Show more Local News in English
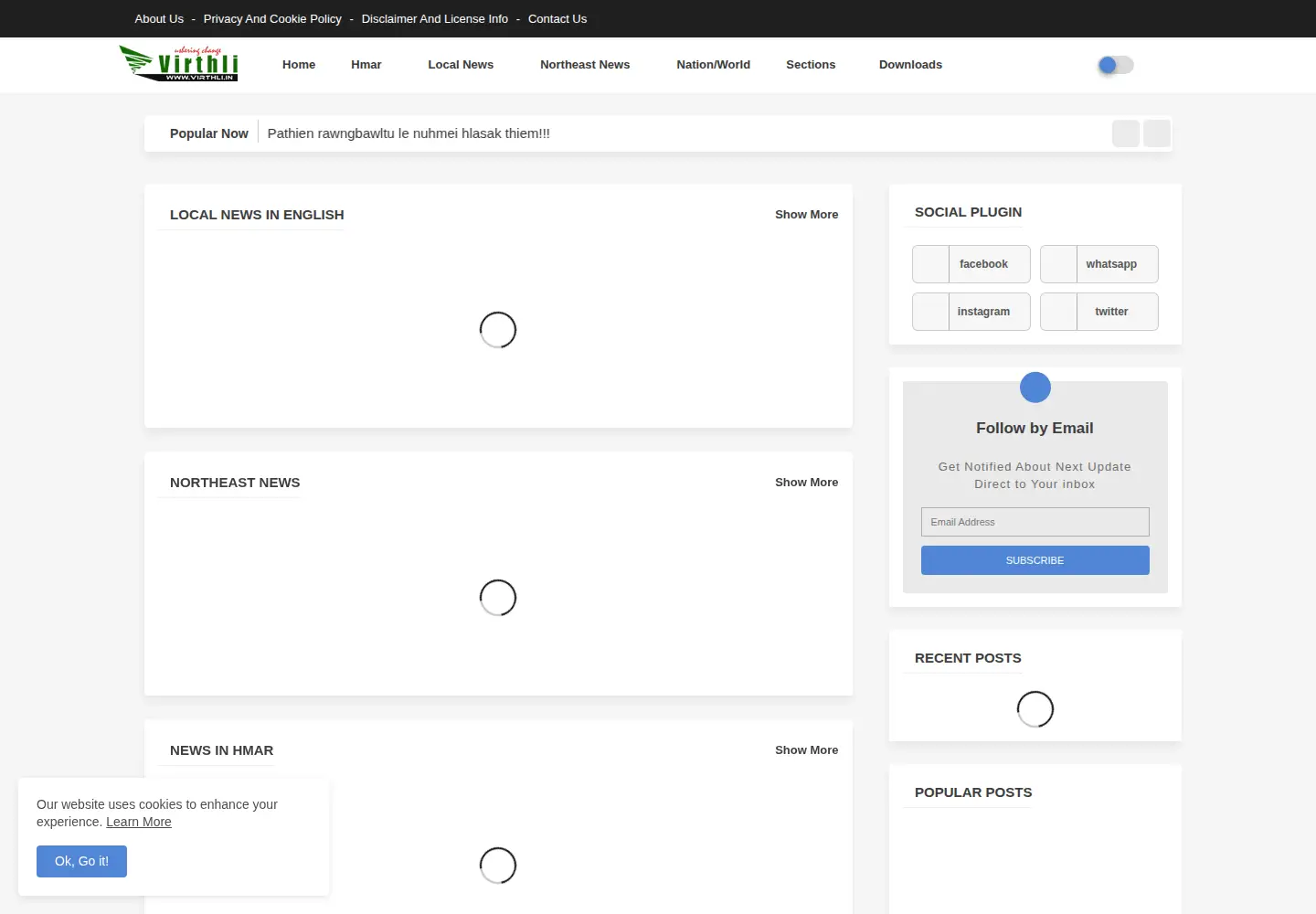This screenshot has width=1316, height=914. tap(807, 215)
